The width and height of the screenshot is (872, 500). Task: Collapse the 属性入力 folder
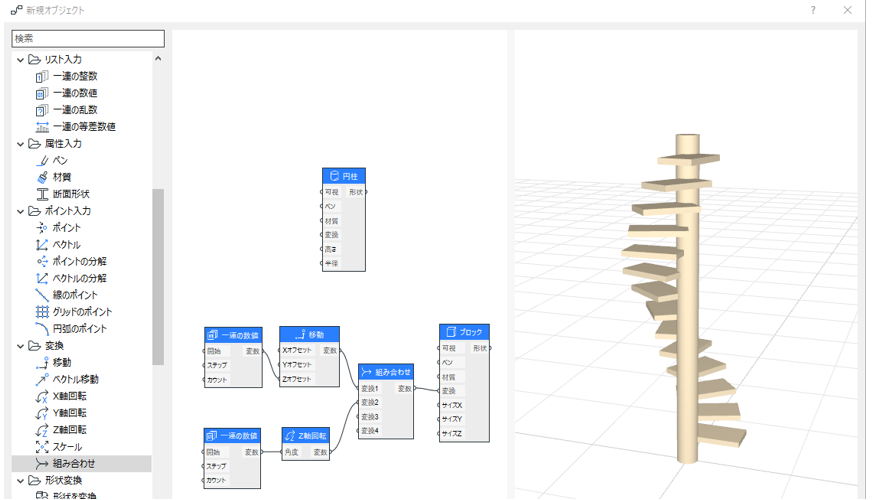(21, 143)
